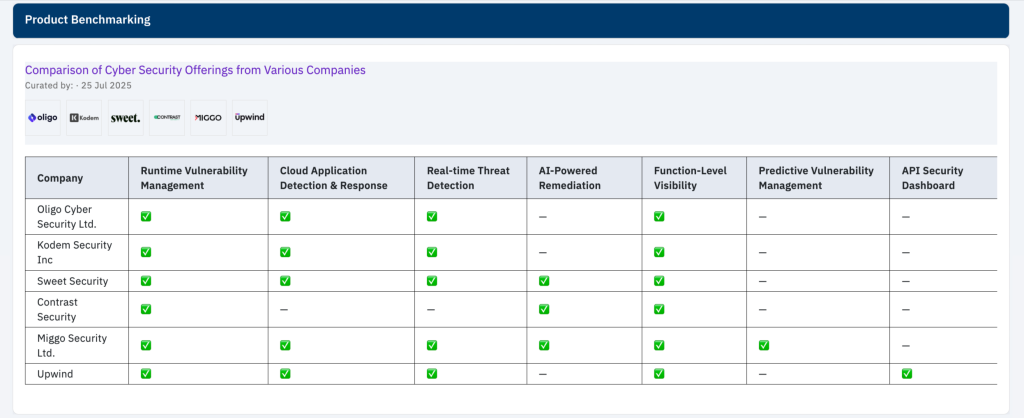Select the Oligo Cyber Security Ltd. row name
This screenshot has width=1024, height=418.
click(67, 216)
